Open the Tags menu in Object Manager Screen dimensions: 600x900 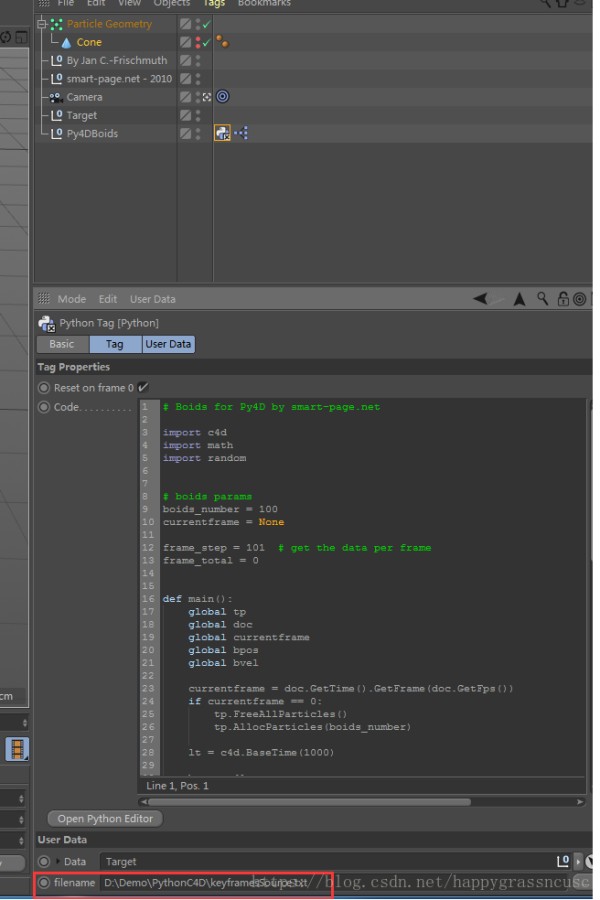click(213, 4)
